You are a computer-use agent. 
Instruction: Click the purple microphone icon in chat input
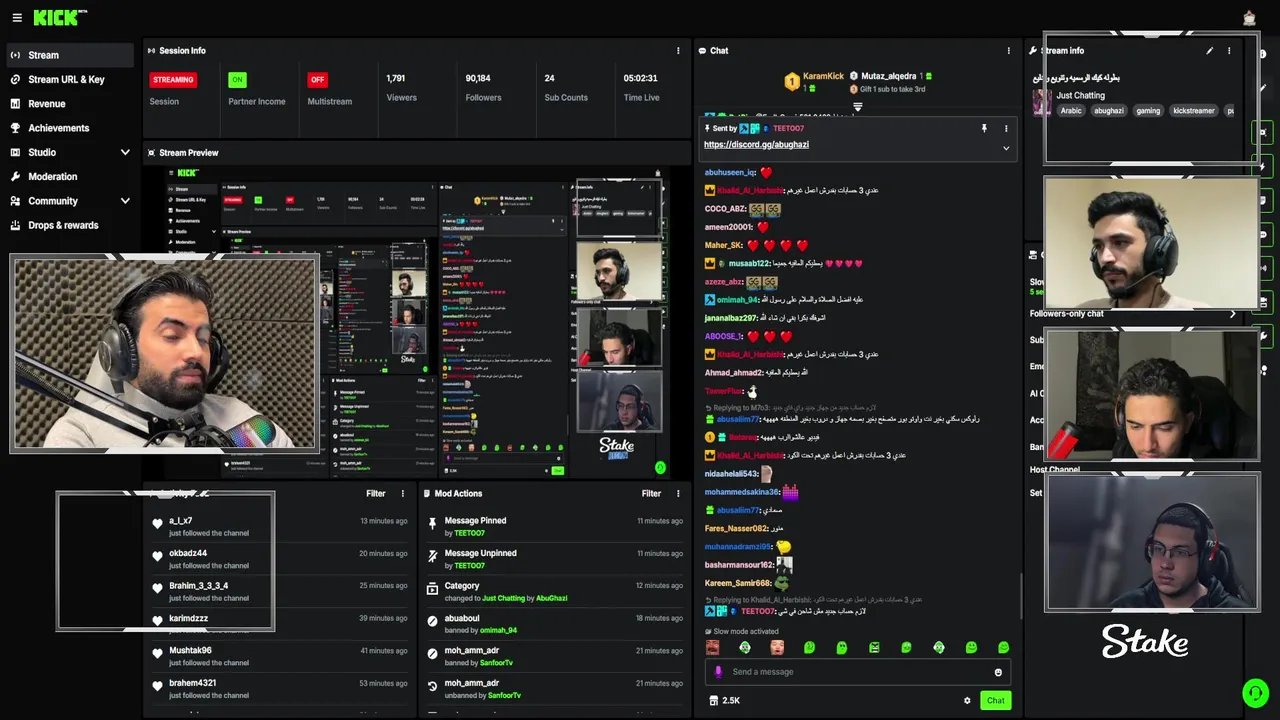[x=718, y=672]
